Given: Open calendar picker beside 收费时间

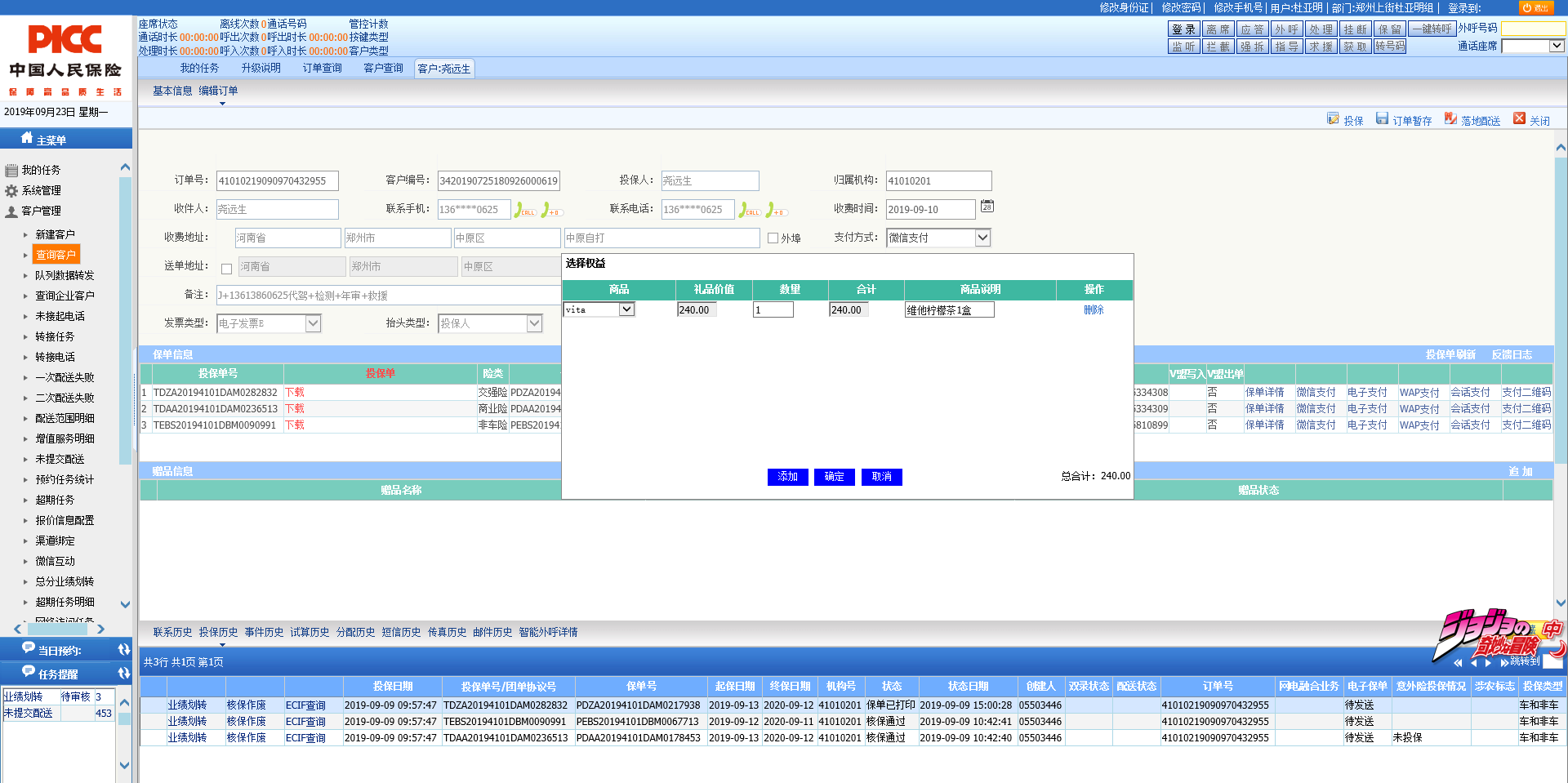Looking at the screenshot, I should [x=987, y=207].
